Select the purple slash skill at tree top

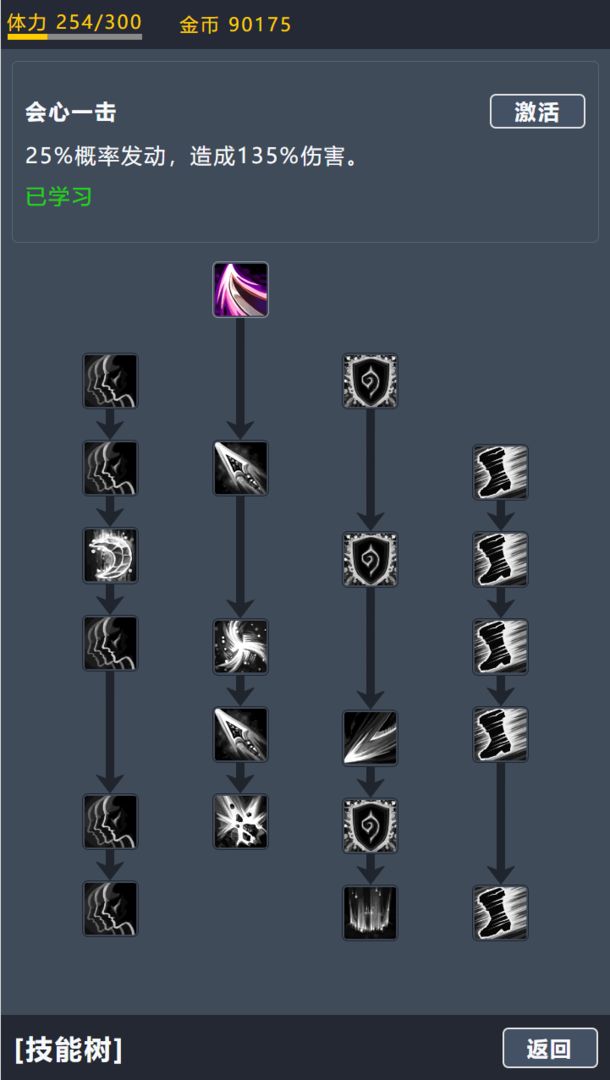[x=240, y=289]
